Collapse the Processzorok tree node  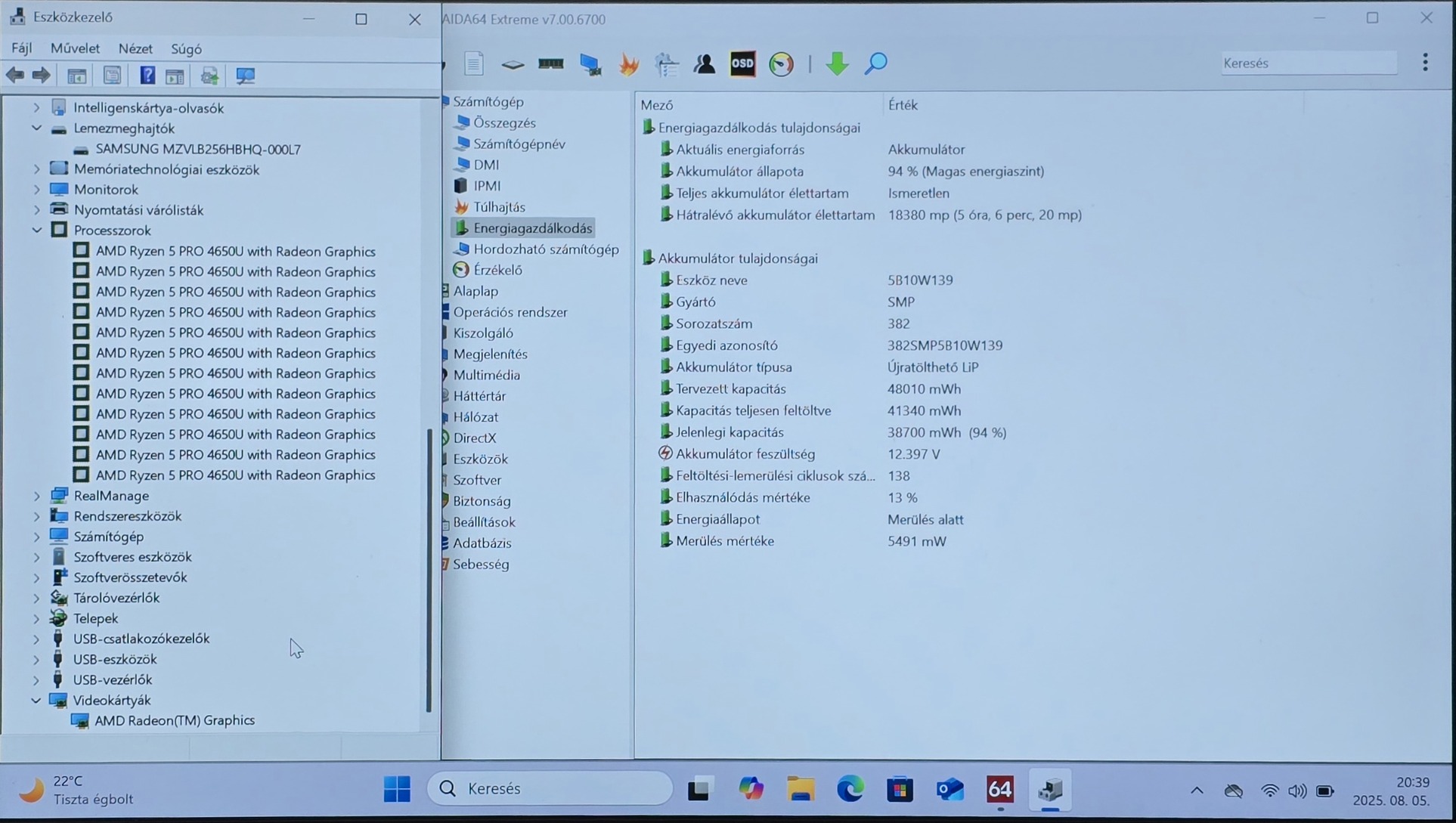point(37,231)
